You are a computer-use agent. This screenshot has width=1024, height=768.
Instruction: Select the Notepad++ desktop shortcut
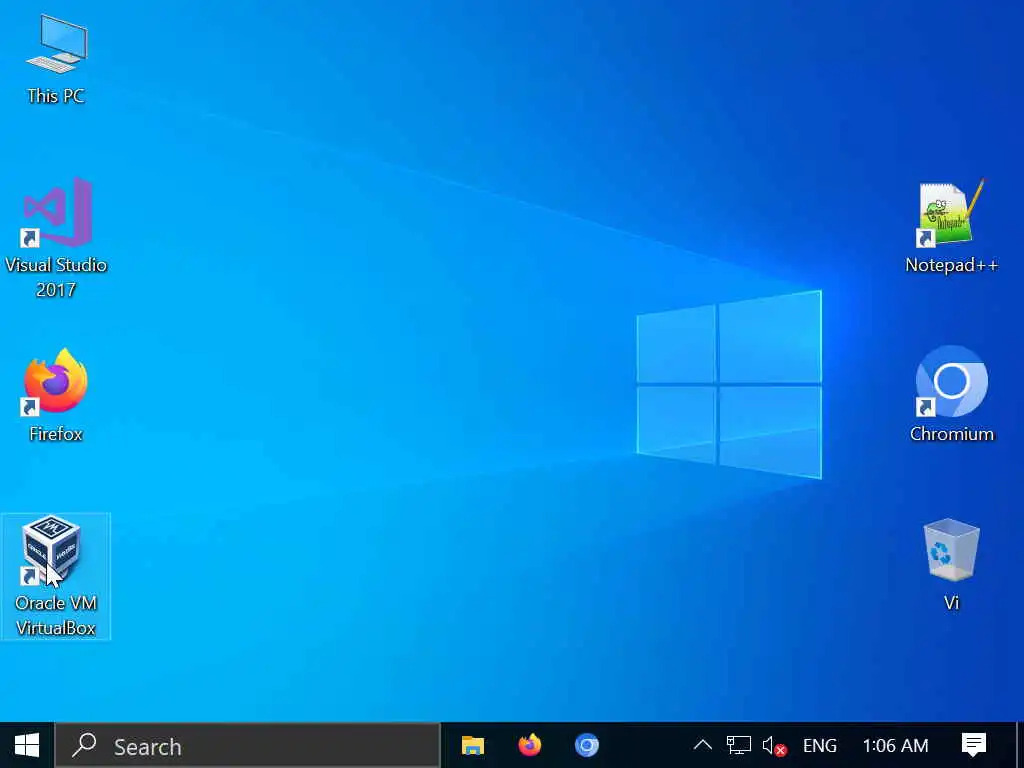point(952,226)
